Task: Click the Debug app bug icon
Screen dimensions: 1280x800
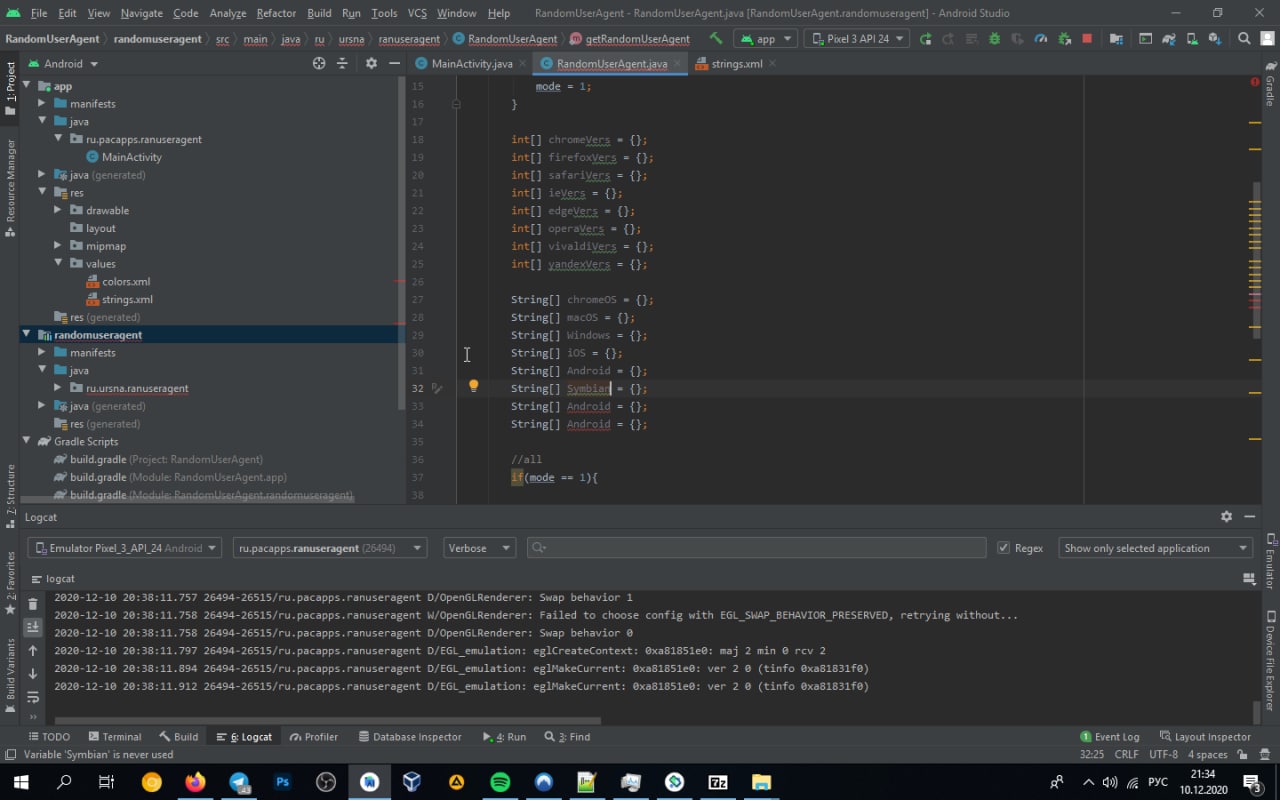Action: (x=994, y=39)
